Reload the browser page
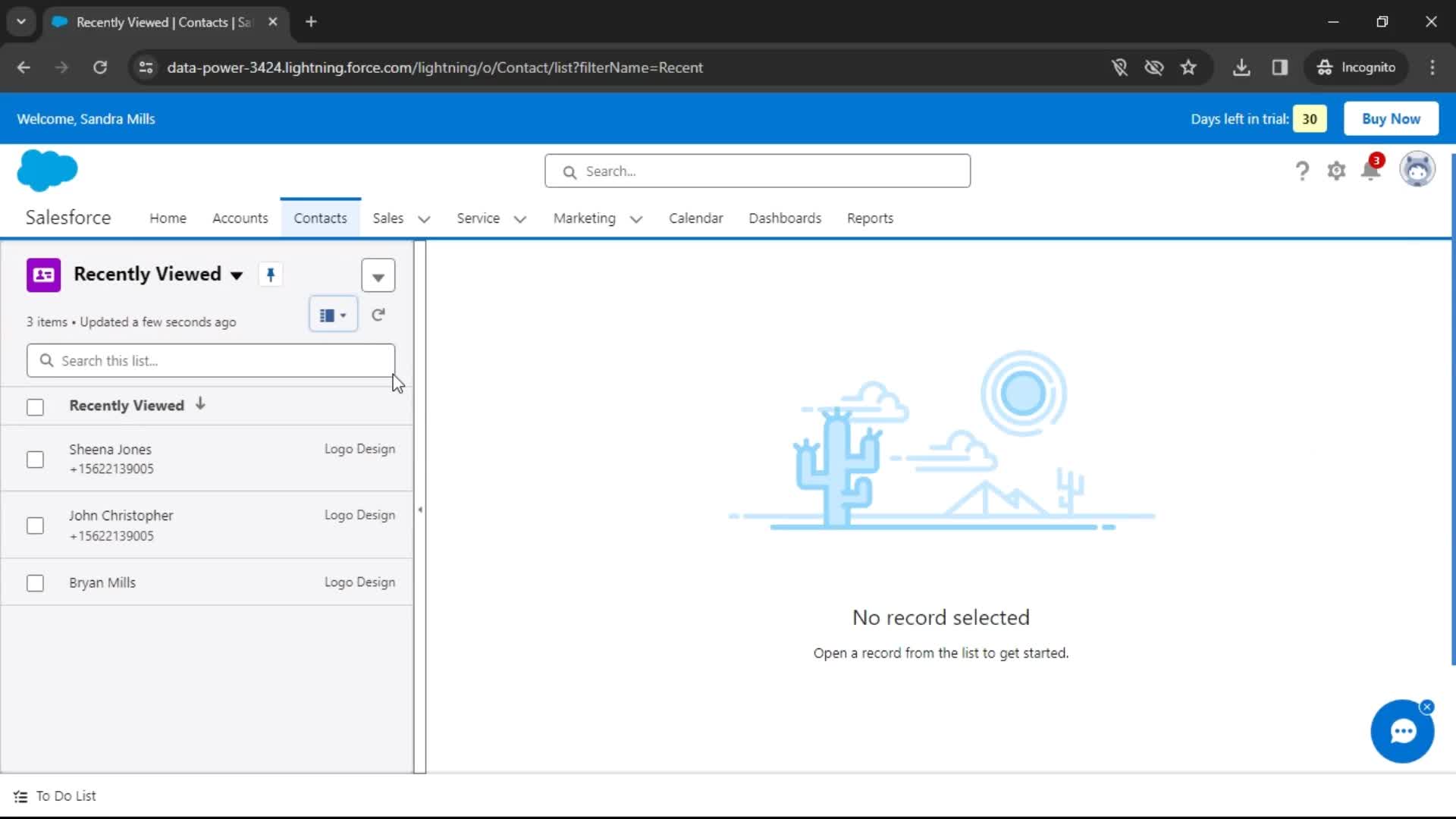Screen dimensions: 1456x819 100,67
